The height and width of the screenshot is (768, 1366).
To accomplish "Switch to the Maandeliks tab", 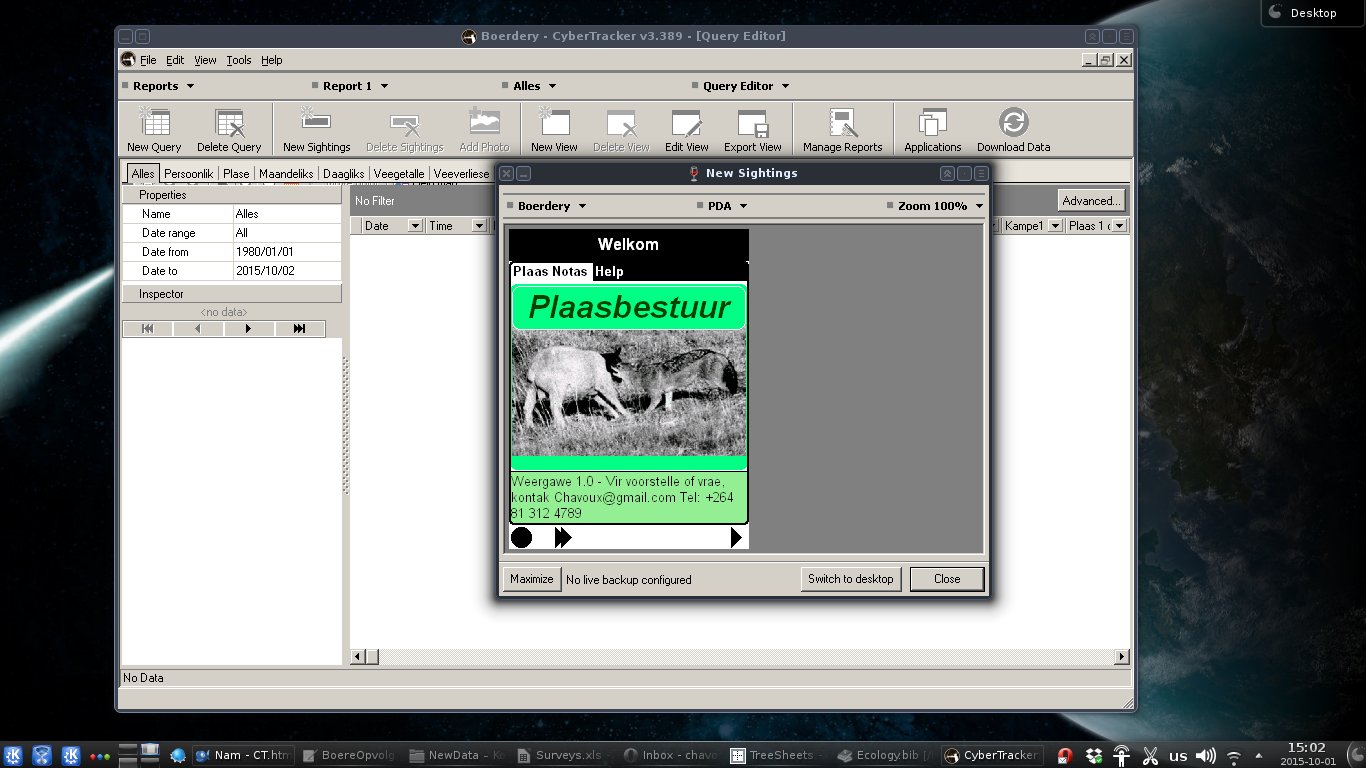I will pyautogui.click(x=286, y=174).
